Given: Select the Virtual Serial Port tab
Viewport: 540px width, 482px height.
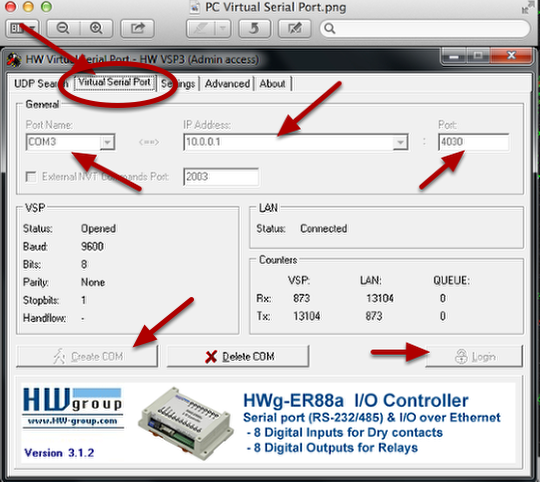Looking at the screenshot, I should 115,83.
